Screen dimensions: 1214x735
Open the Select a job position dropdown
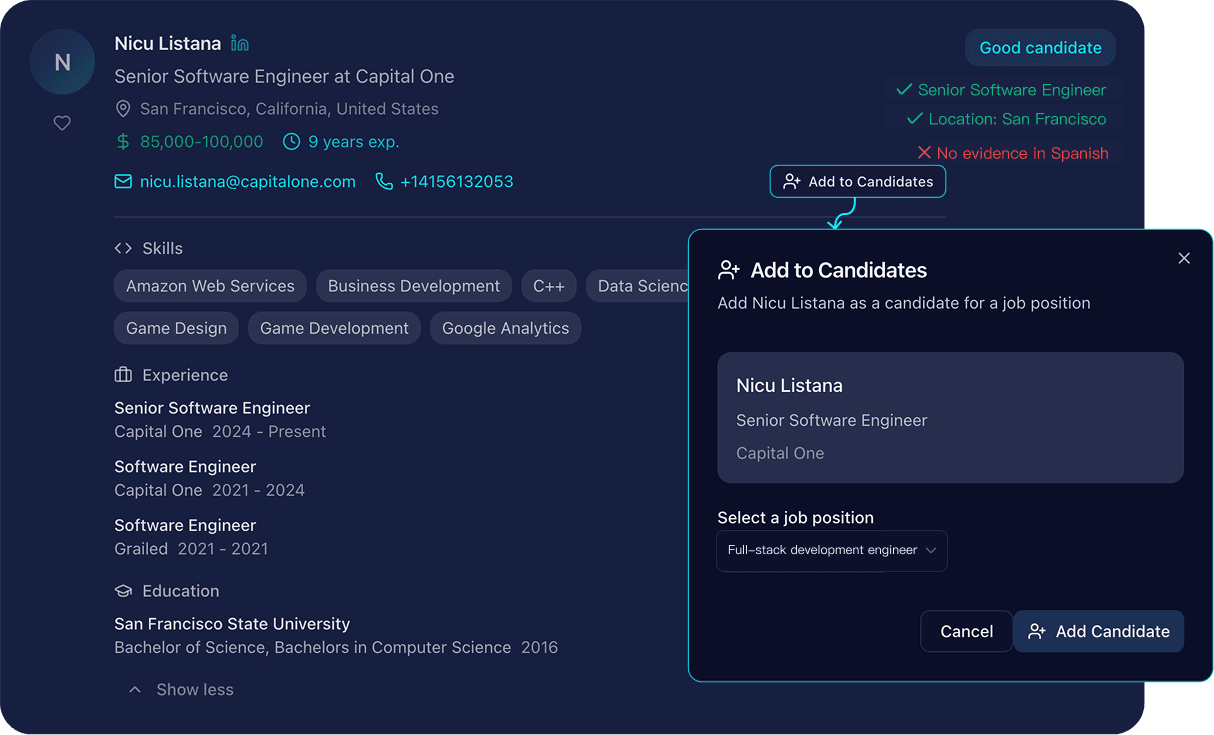831,551
